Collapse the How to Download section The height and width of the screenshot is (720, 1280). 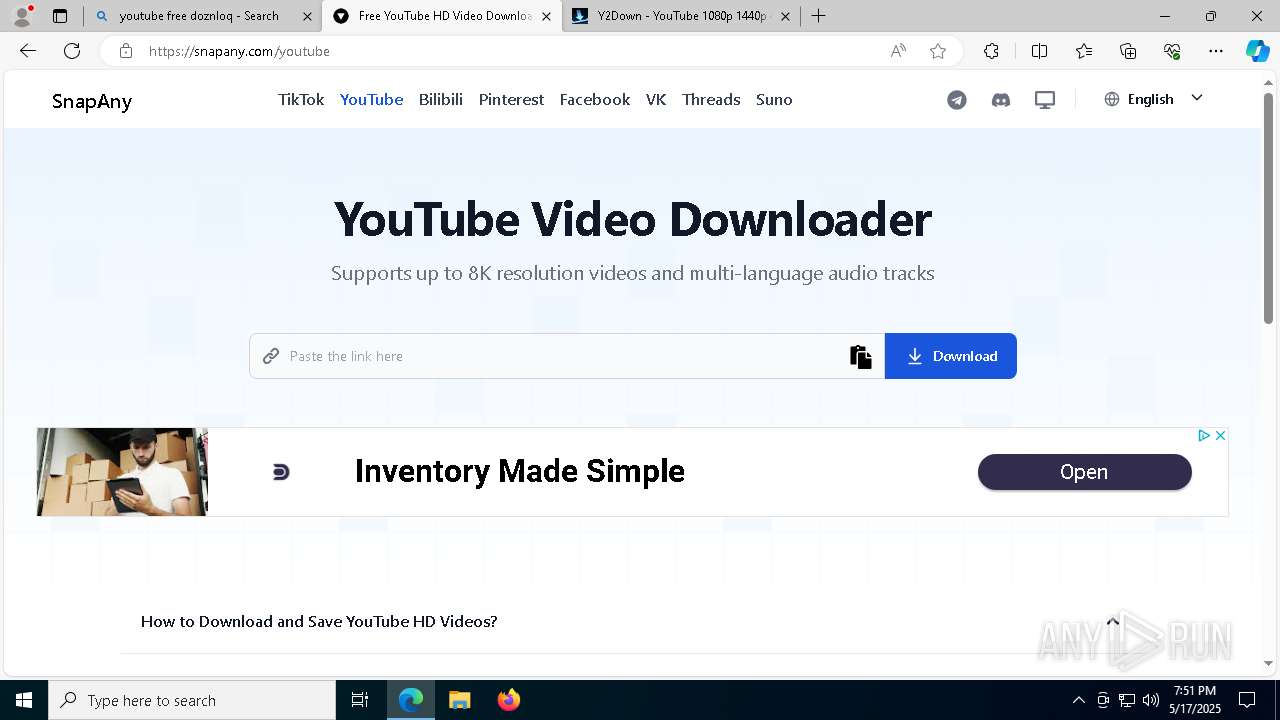[1112, 621]
